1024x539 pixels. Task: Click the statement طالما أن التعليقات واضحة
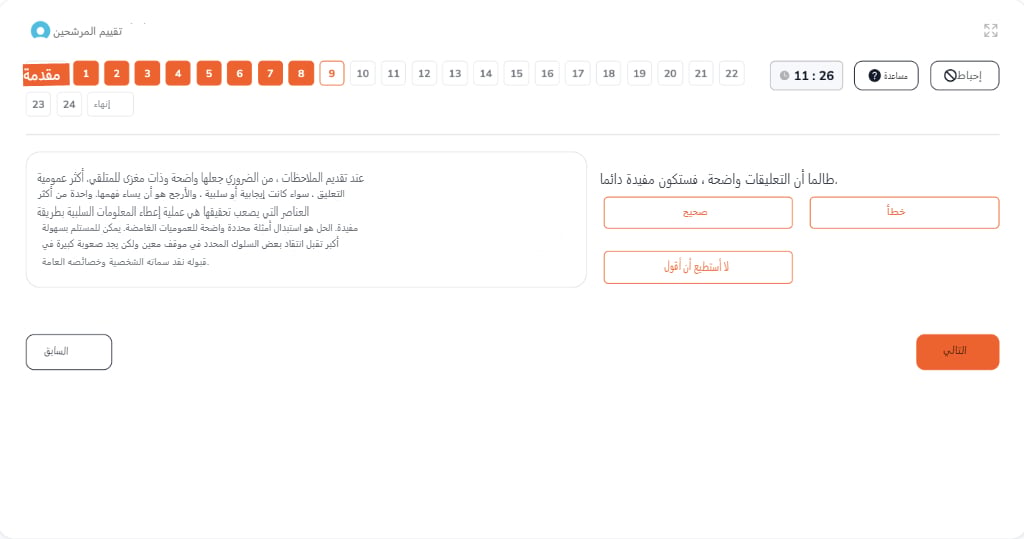(x=718, y=179)
